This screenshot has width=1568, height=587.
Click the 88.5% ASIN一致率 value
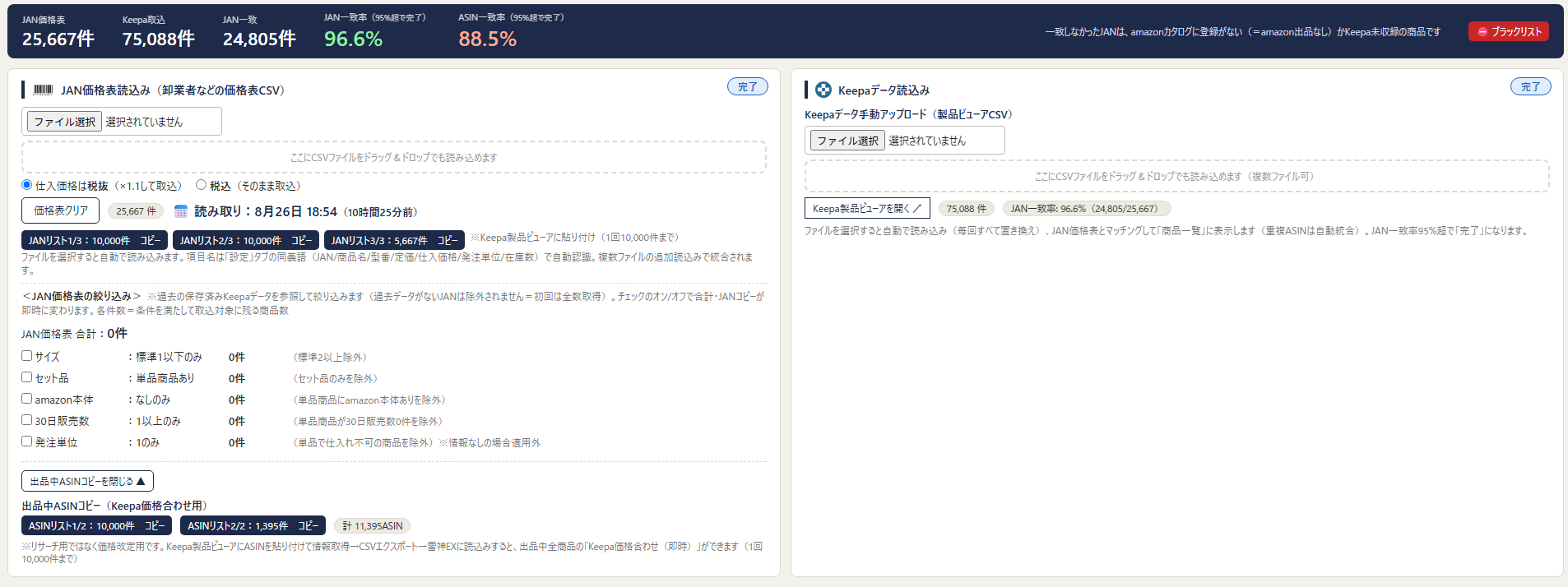click(x=488, y=39)
